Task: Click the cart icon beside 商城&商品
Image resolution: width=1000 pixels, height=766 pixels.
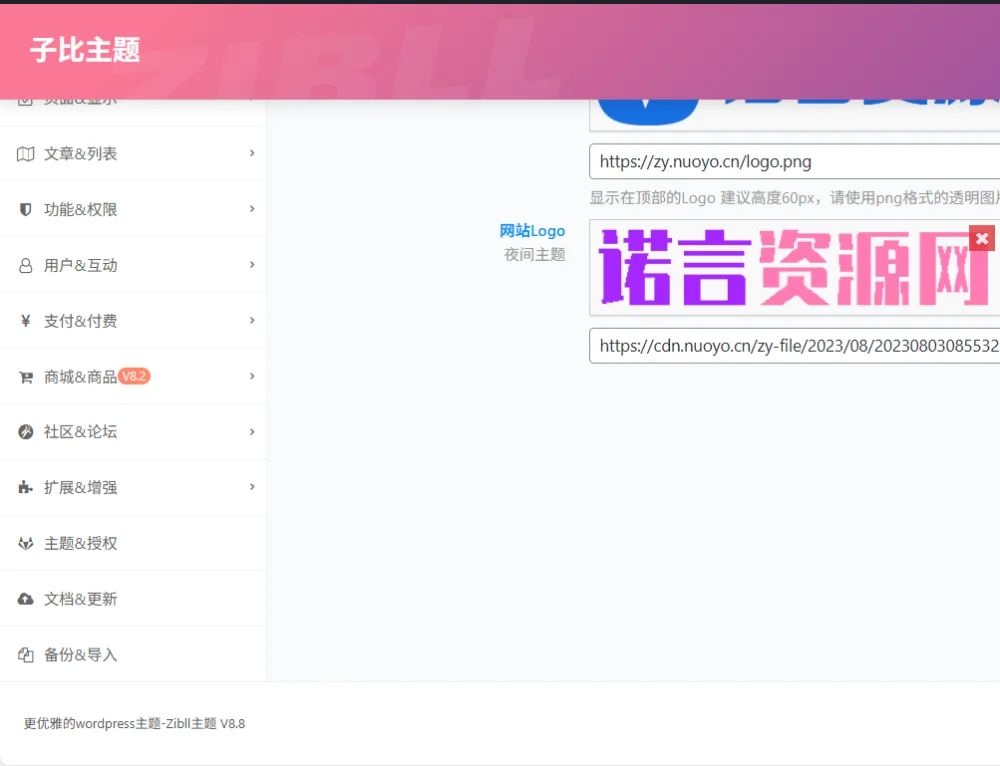Action: pos(26,377)
